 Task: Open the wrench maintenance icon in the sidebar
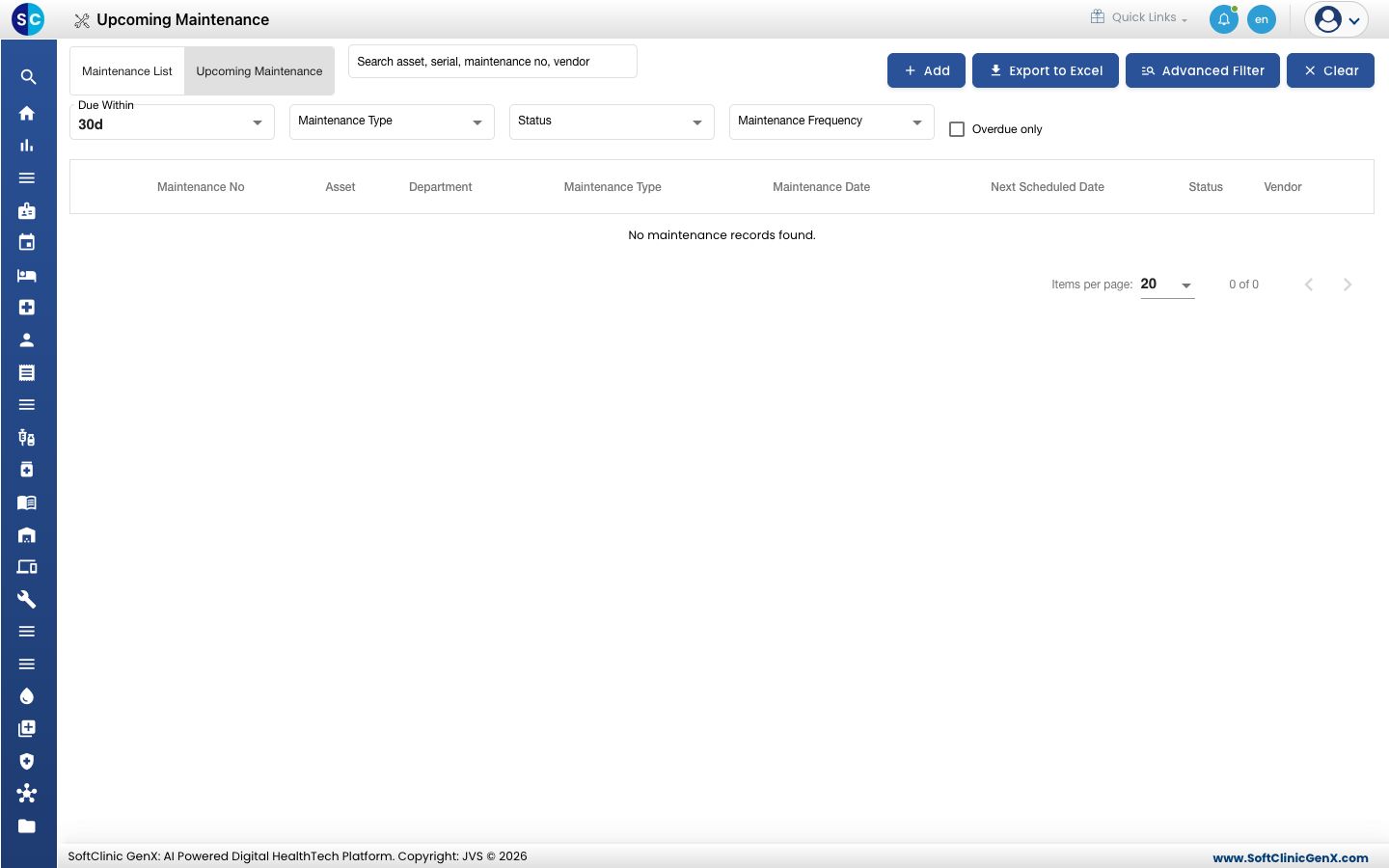tap(27, 599)
